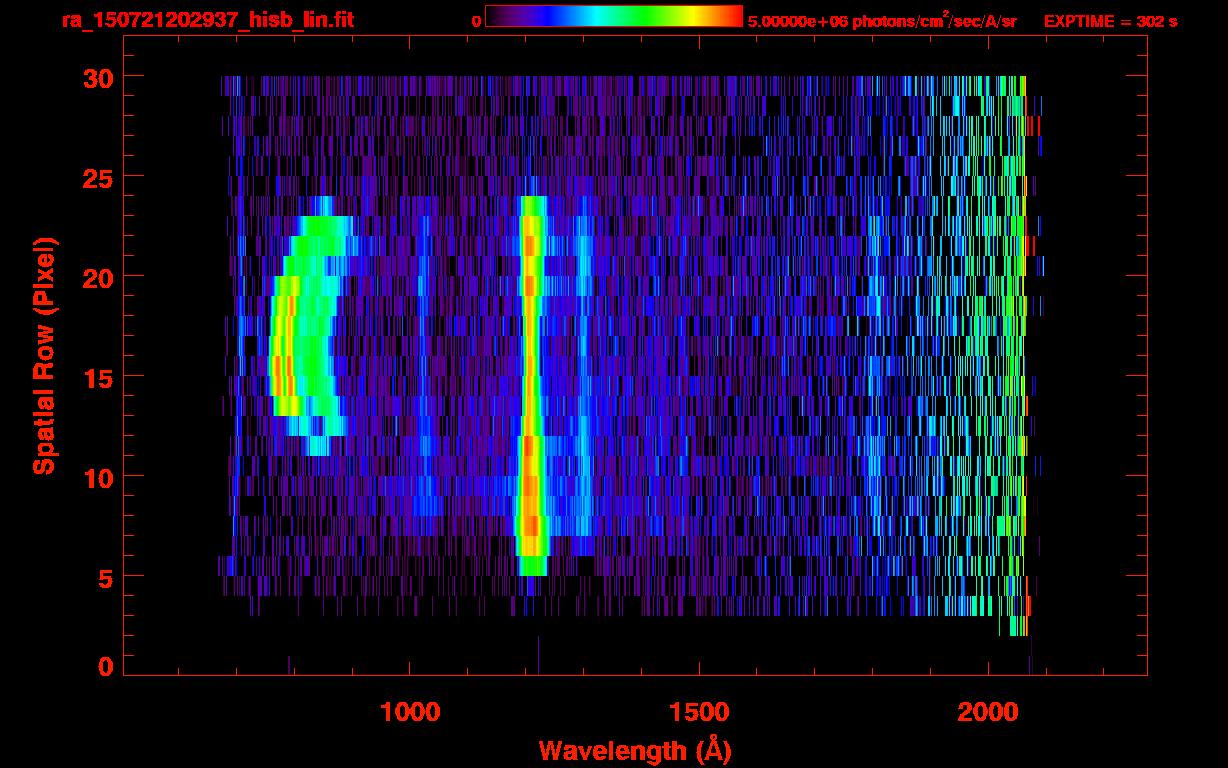
Task: Click the 5.00000e+06 photons unit label
Action: pos(882,20)
